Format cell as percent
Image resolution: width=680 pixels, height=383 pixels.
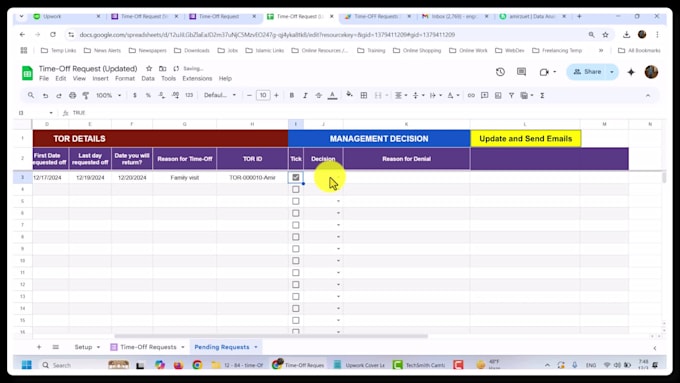click(148, 95)
